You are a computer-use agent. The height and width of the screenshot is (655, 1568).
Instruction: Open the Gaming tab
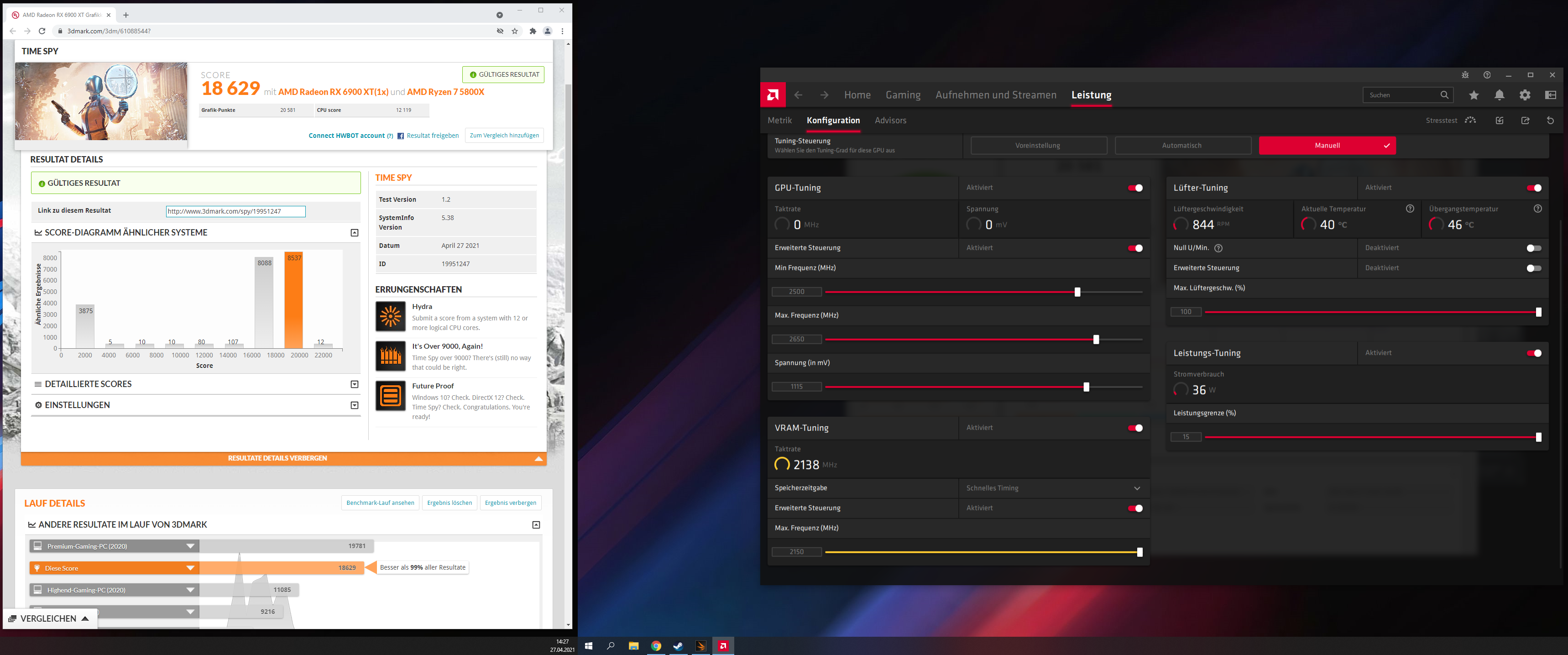coord(903,95)
